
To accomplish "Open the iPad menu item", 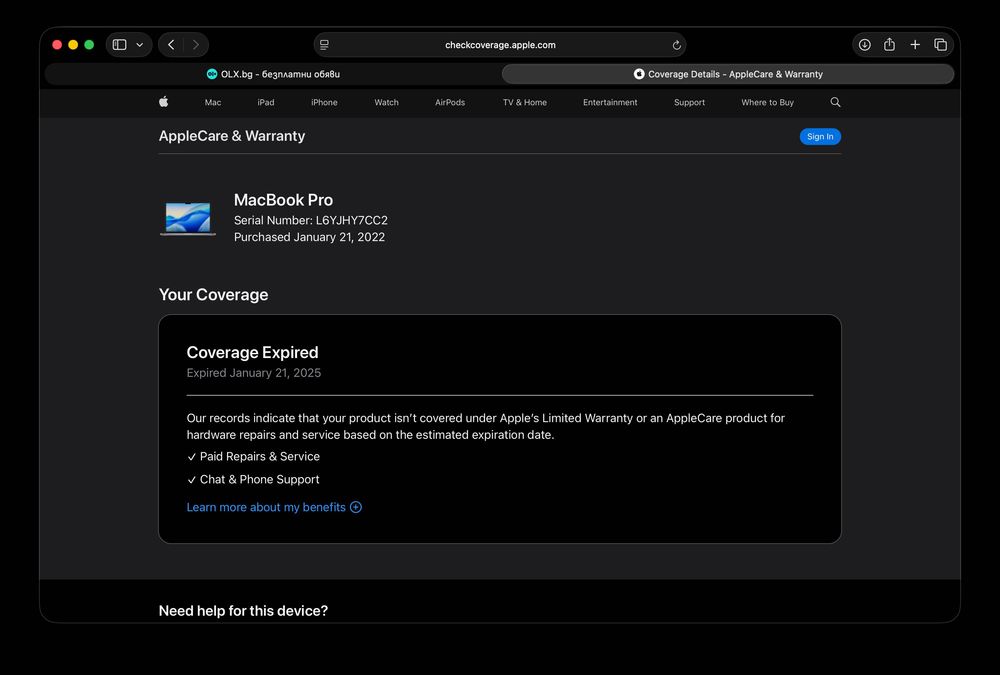I will (266, 102).
